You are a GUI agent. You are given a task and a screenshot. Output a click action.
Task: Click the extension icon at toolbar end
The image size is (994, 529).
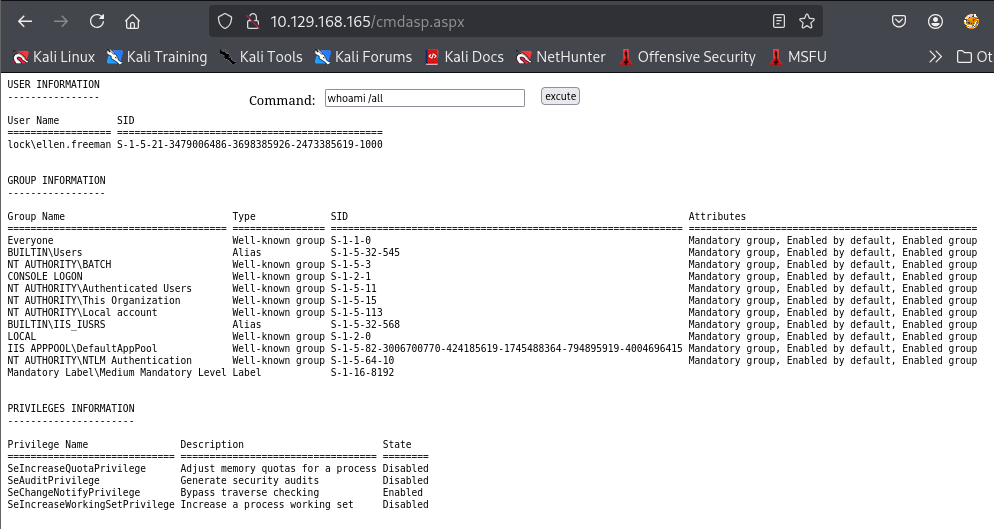pos(971,21)
